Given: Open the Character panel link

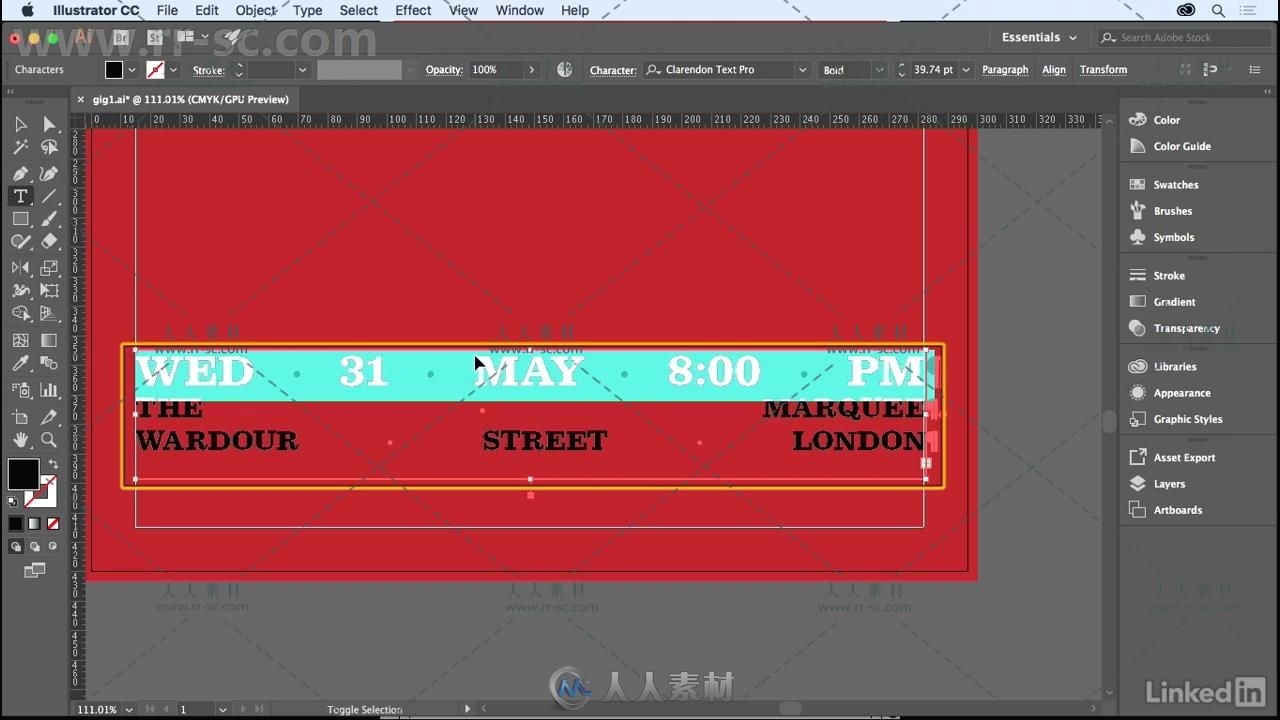Looking at the screenshot, I should [613, 70].
